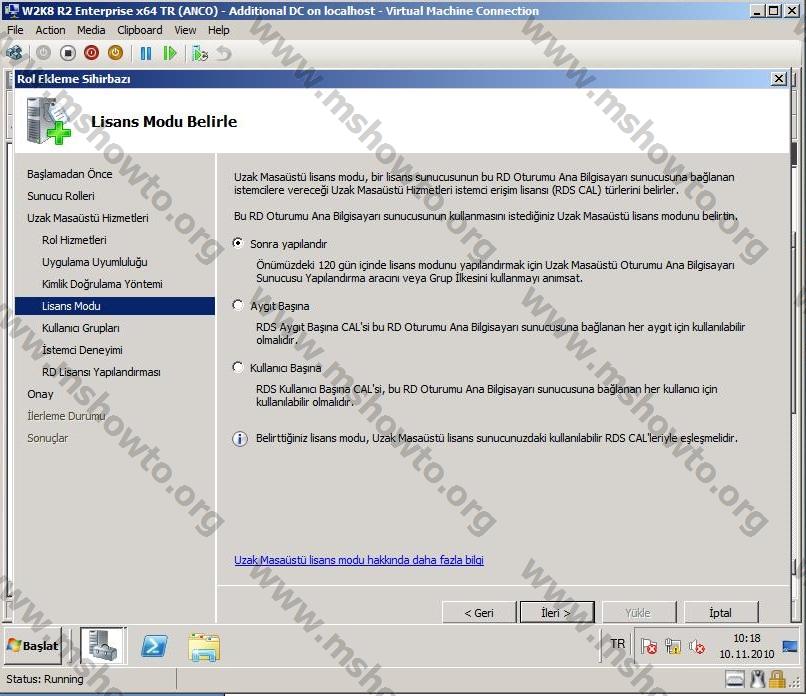Click the disabled 'Yükle' button
Image resolution: width=806 pixels, height=696 pixels.
(638, 612)
